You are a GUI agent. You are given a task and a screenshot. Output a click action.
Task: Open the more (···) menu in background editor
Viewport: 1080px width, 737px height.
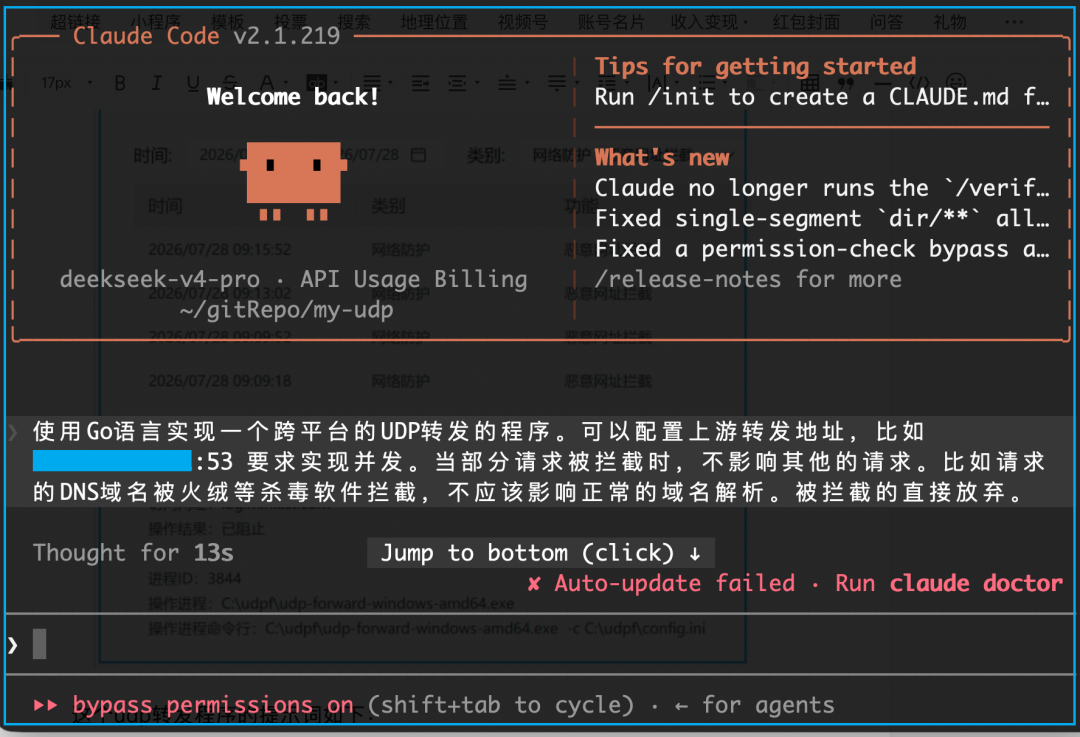point(1014,22)
